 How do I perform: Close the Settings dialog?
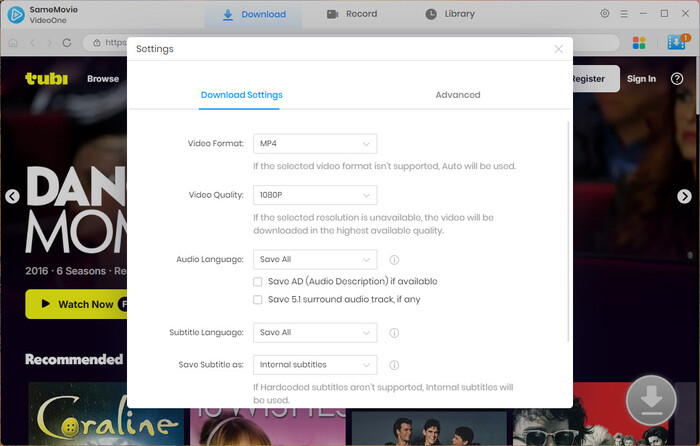pos(558,48)
